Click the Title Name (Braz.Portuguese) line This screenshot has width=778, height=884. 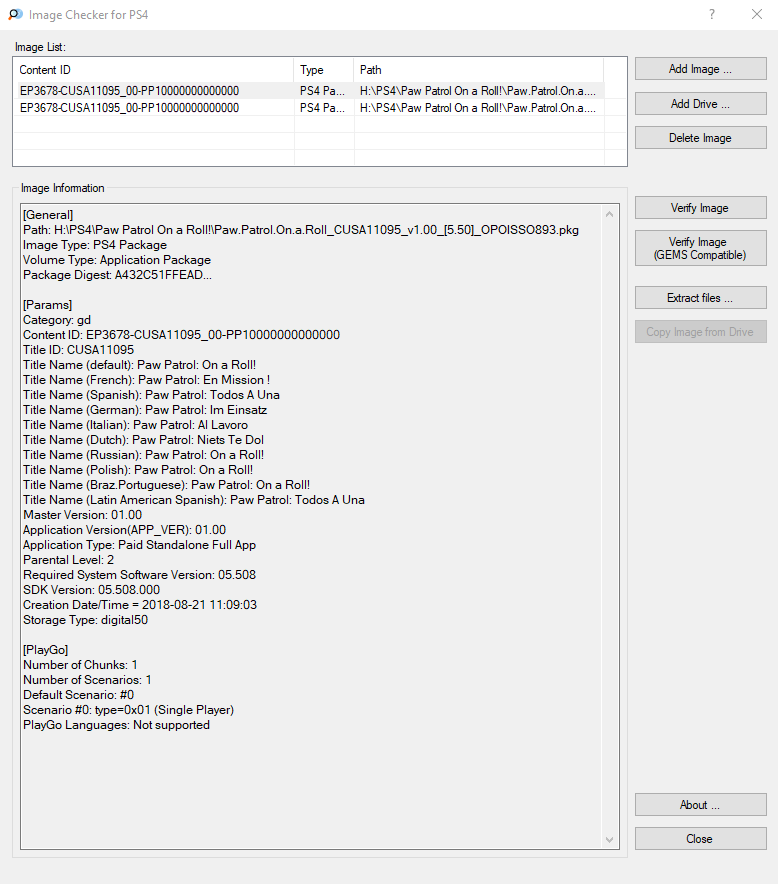click(166, 485)
